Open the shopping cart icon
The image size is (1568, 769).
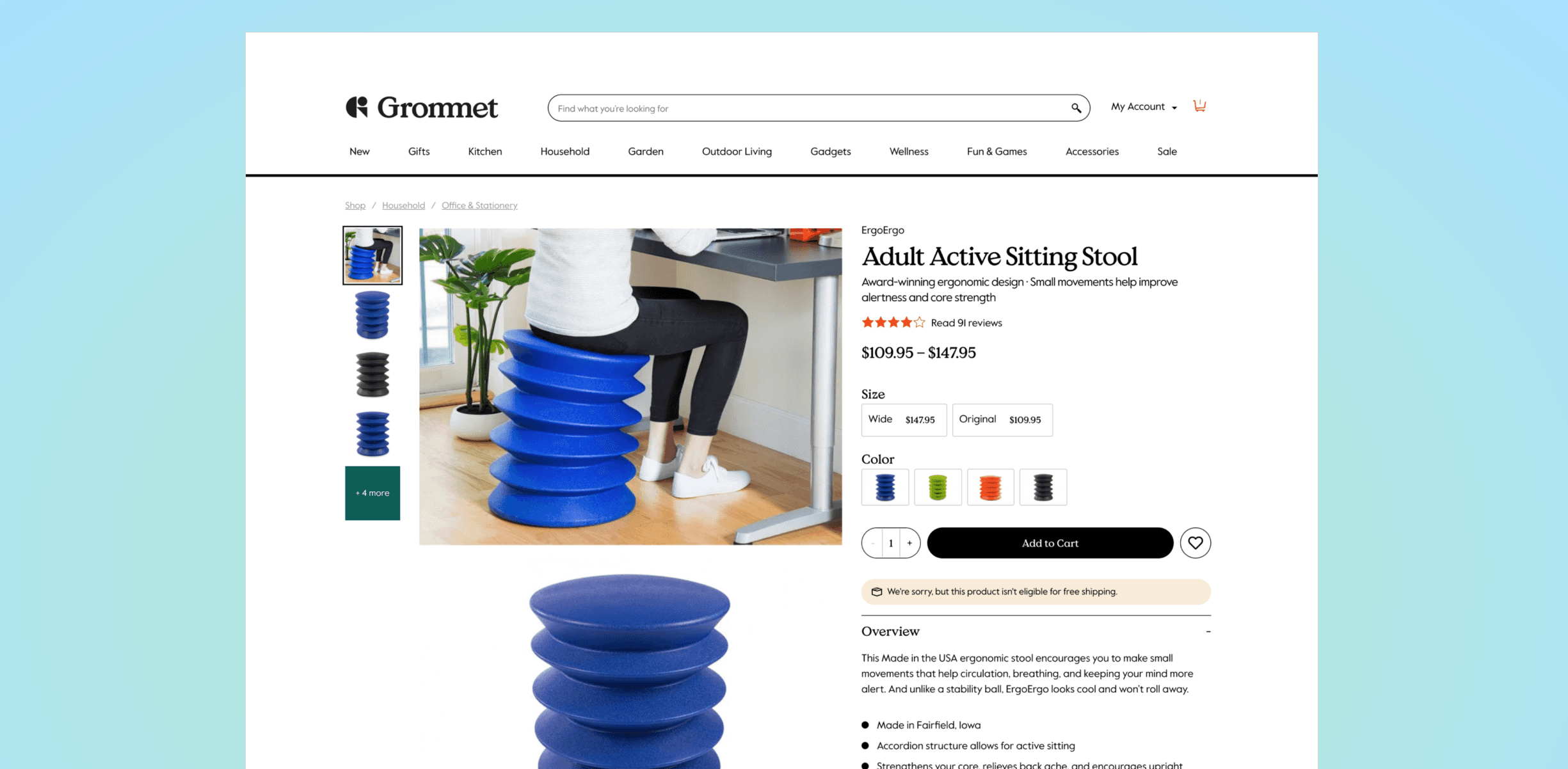(x=1199, y=106)
